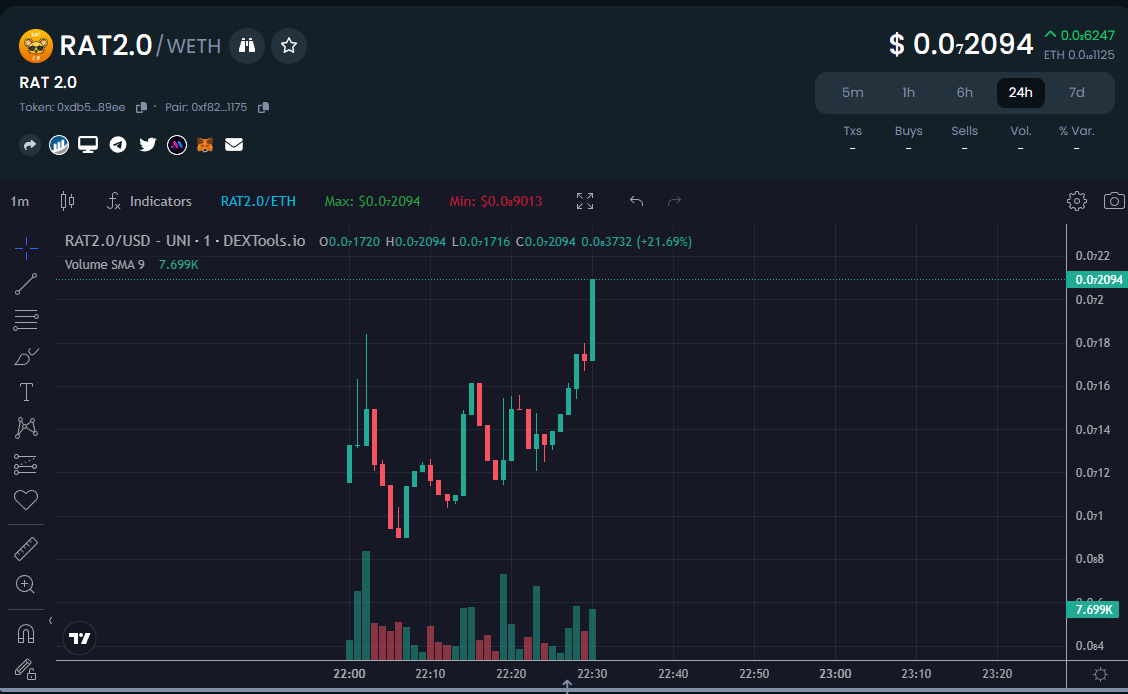Click the heart icons tool
This screenshot has width=1128, height=694.
(x=26, y=500)
